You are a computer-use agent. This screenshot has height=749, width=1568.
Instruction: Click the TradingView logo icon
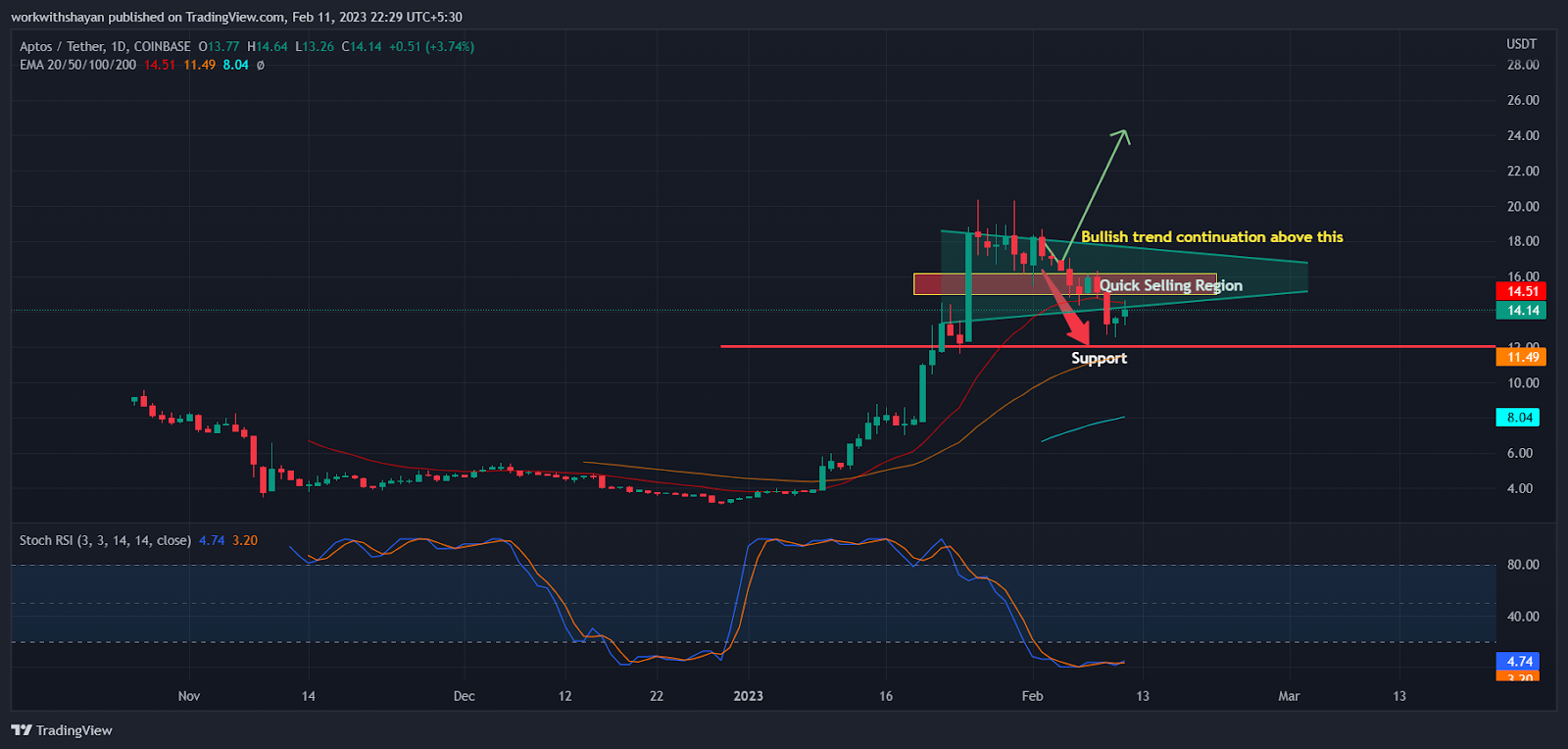pyautogui.click(x=21, y=730)
